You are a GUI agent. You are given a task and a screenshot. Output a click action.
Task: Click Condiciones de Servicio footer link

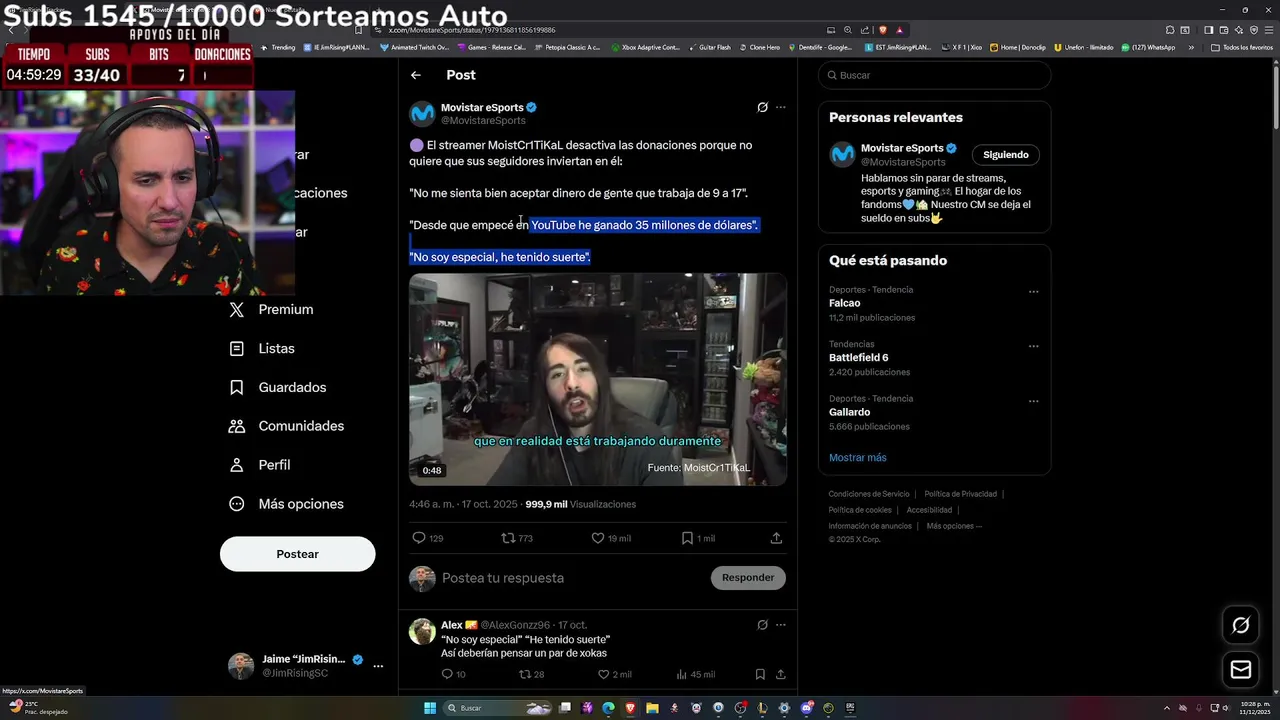869,494
